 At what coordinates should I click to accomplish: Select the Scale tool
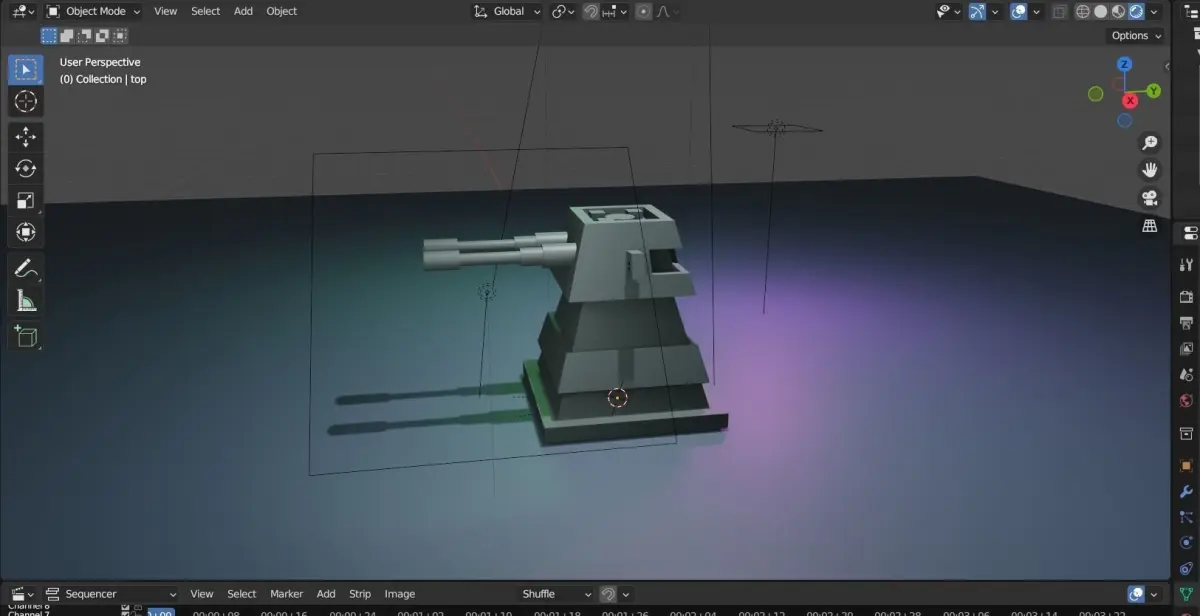pos(25,200)
